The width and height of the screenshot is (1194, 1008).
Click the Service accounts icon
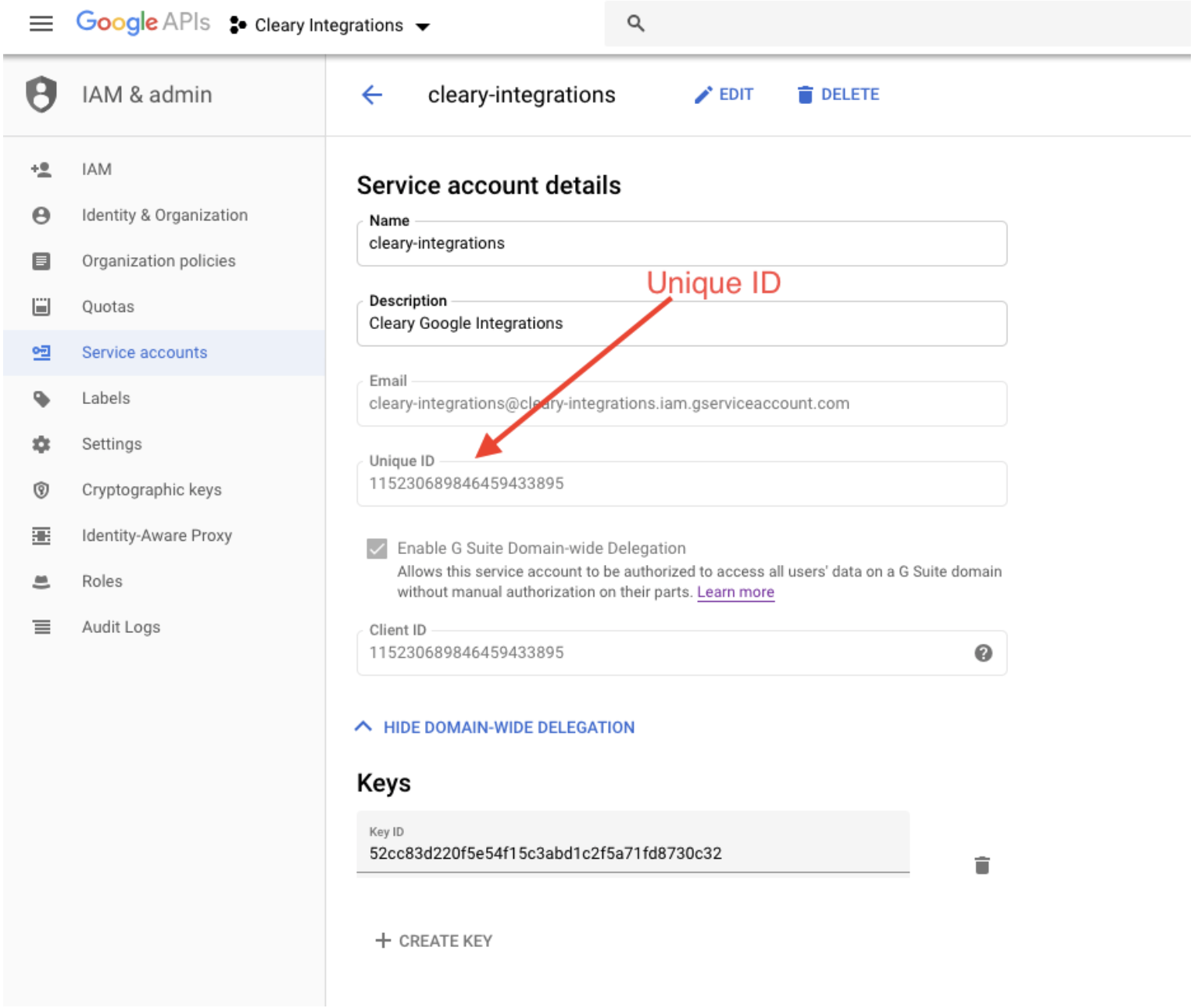(41, 352)
